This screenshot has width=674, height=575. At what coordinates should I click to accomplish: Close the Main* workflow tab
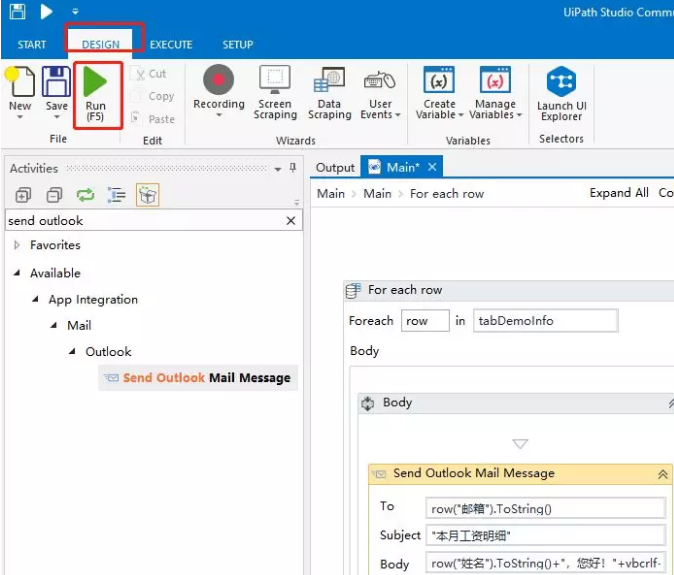pos(432,167)
